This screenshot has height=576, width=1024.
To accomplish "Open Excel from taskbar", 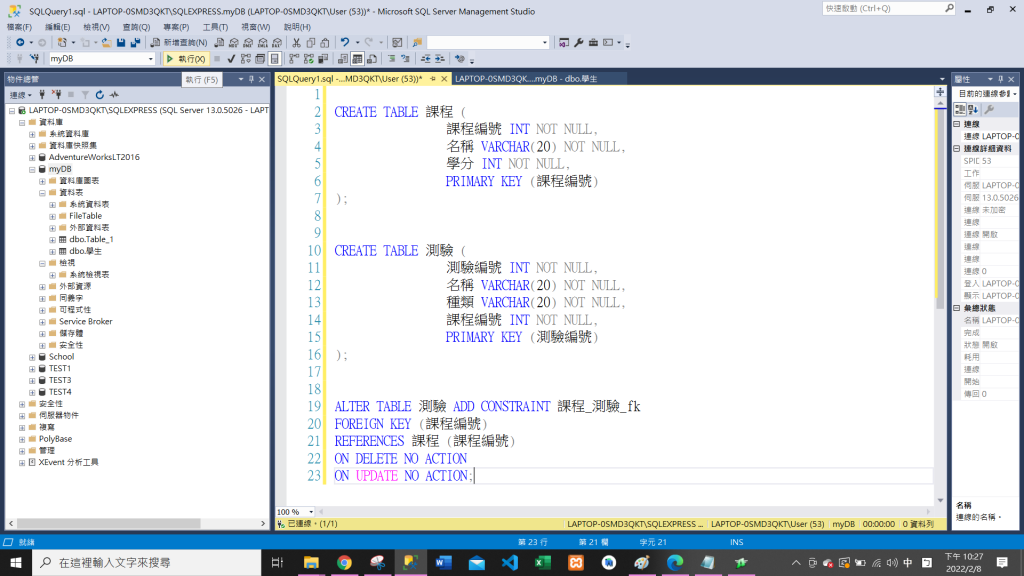I will click(x=543, y=562).
